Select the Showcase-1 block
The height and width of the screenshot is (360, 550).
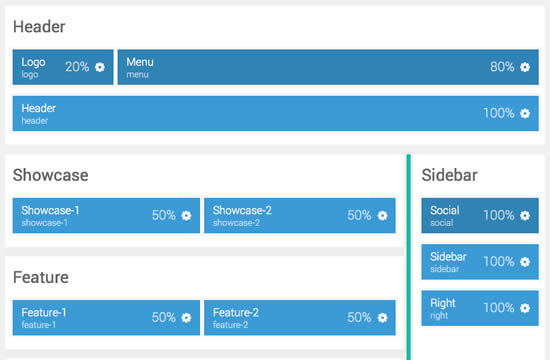coord(106,215)
